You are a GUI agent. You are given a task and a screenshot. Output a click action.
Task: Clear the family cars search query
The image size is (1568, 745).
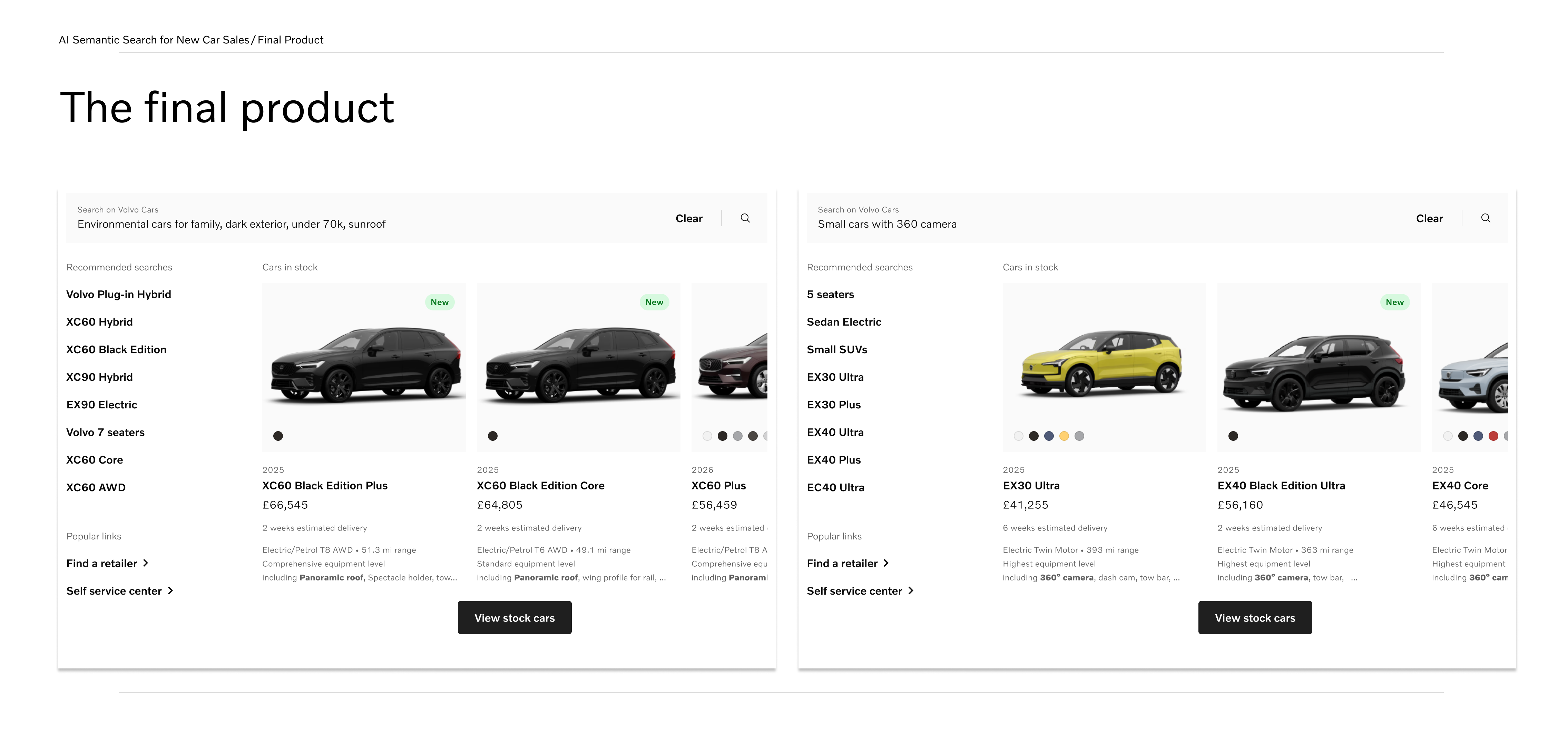pos(689,218)
